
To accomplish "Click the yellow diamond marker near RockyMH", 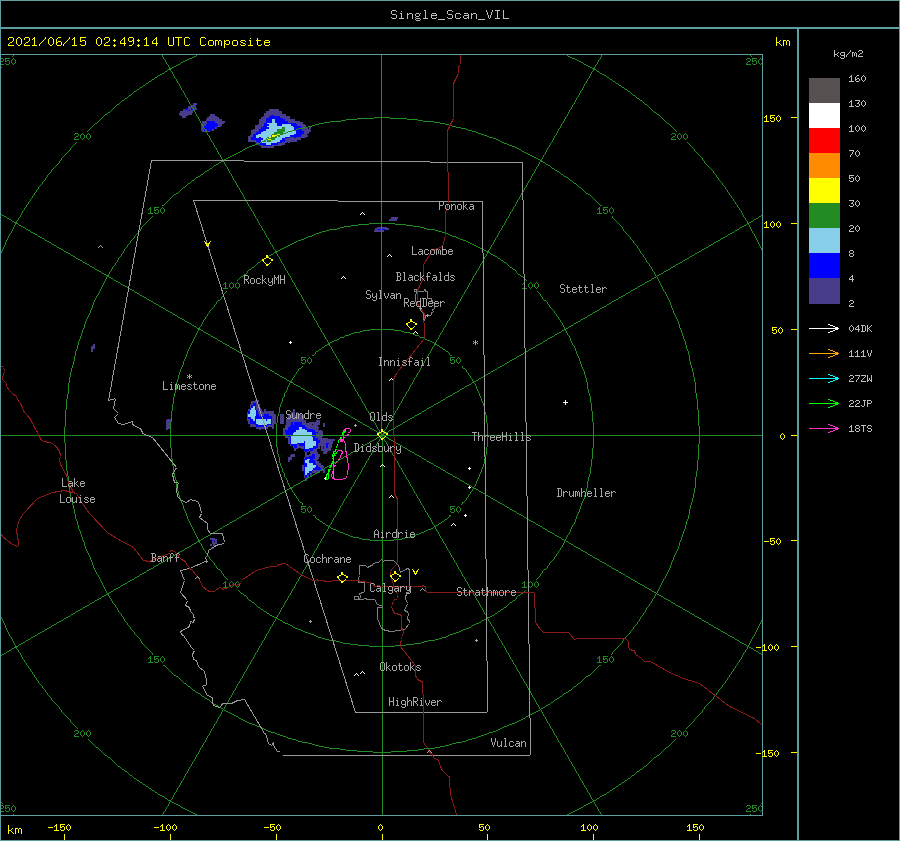I will (267, 261).
